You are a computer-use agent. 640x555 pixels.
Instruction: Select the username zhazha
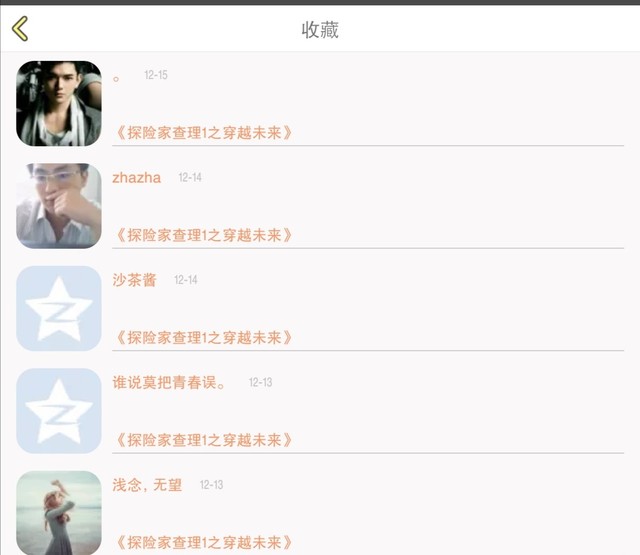[x=136, y=178]
